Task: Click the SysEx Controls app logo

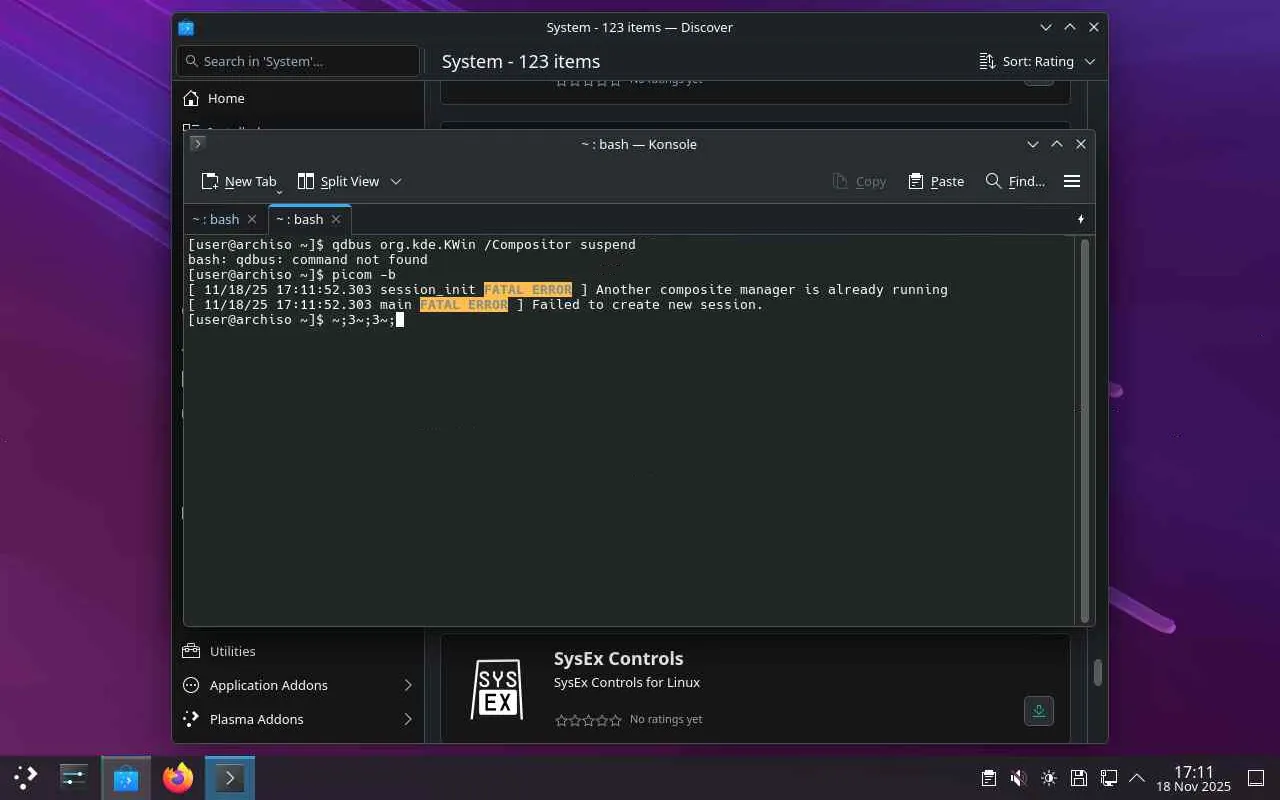Action: [497, 688]
